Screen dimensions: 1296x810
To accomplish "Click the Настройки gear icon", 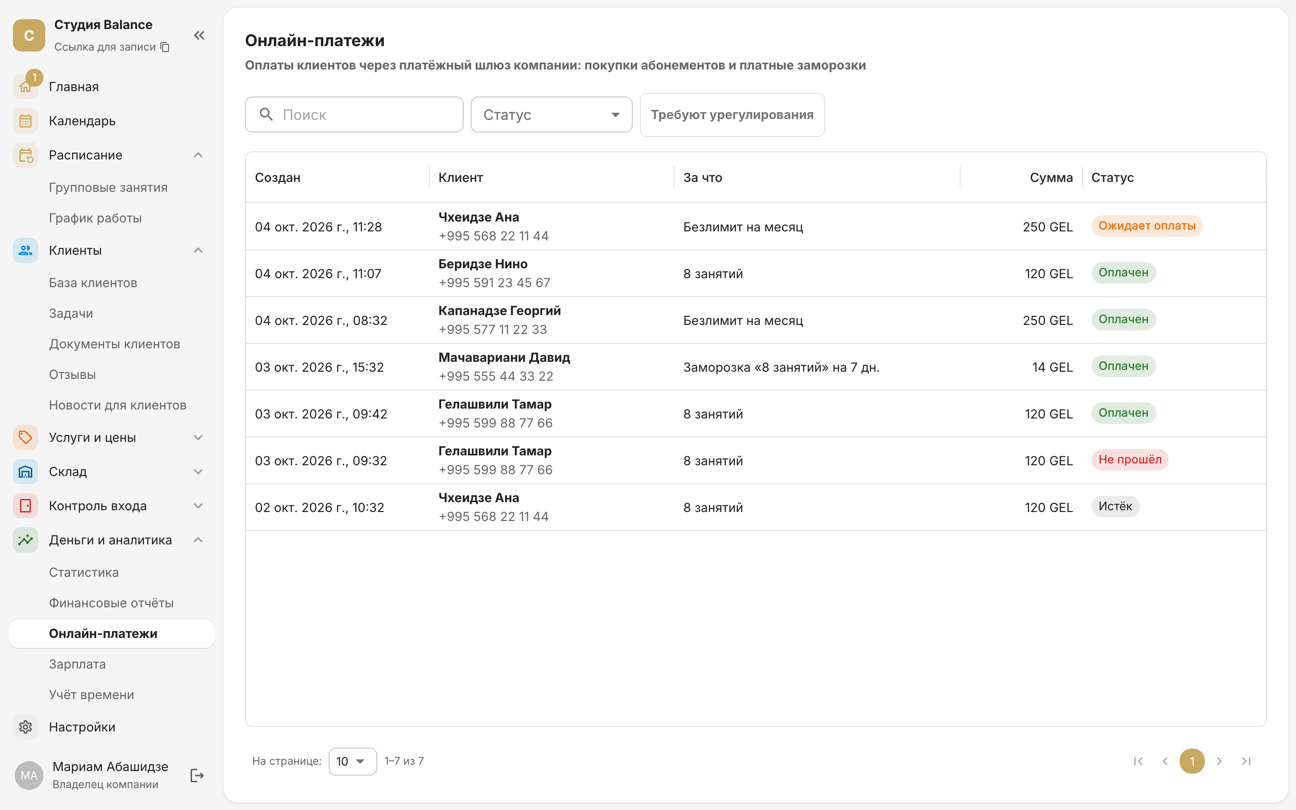I will (x=26, y=727).
